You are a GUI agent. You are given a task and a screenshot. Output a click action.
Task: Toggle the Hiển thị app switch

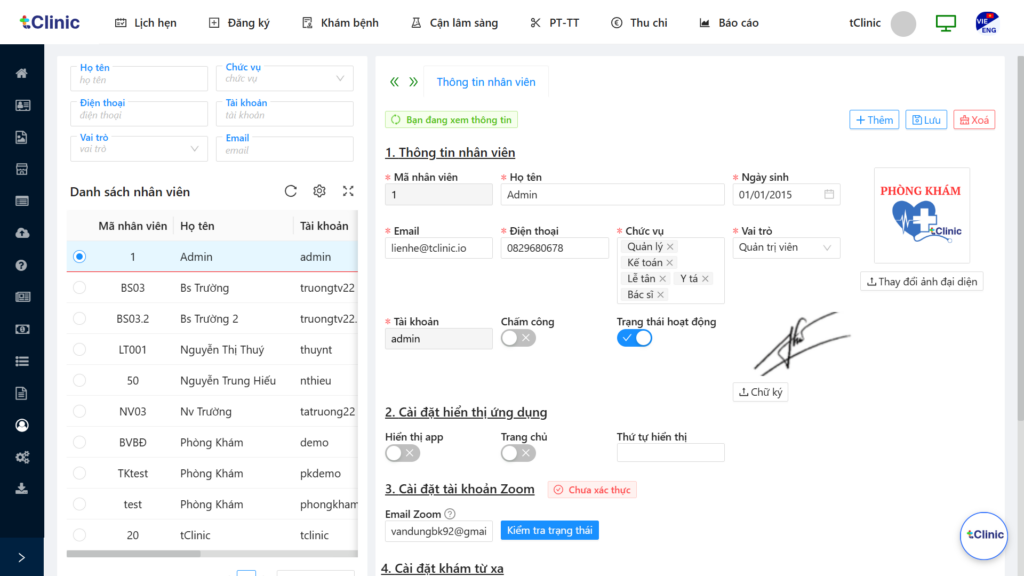click(x=402, y=453)
